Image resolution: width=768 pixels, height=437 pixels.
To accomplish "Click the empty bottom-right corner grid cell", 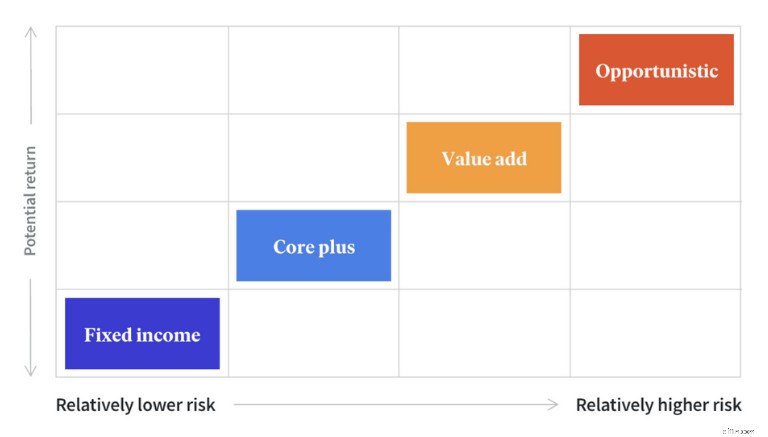I will [655, 333].
